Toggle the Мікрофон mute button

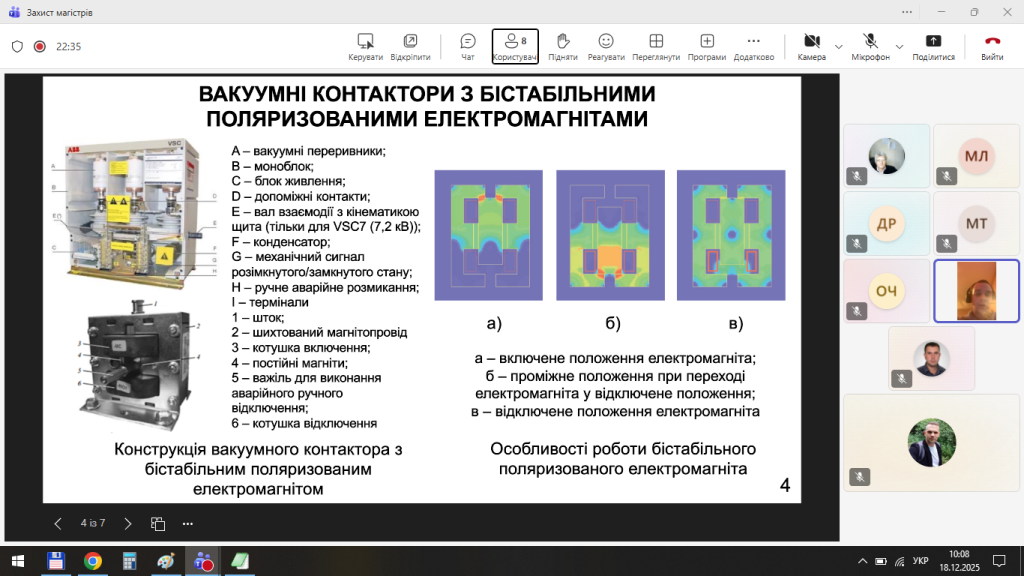(870, 47)
